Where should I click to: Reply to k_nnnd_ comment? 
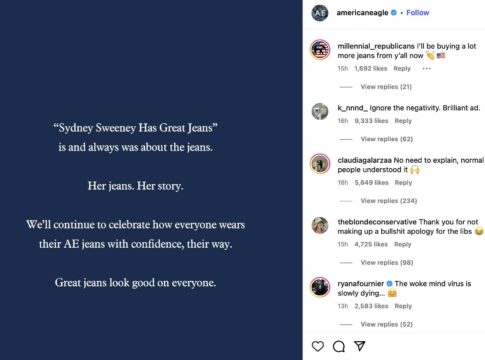(x=403, y=121)
